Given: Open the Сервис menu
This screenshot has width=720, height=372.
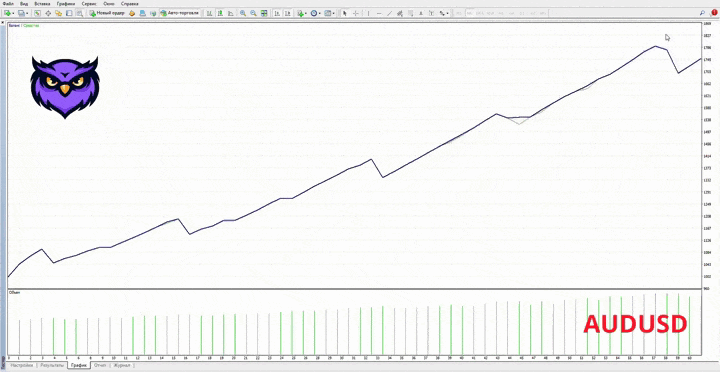Looking at the screenshot, I should [x=89, y=4].
